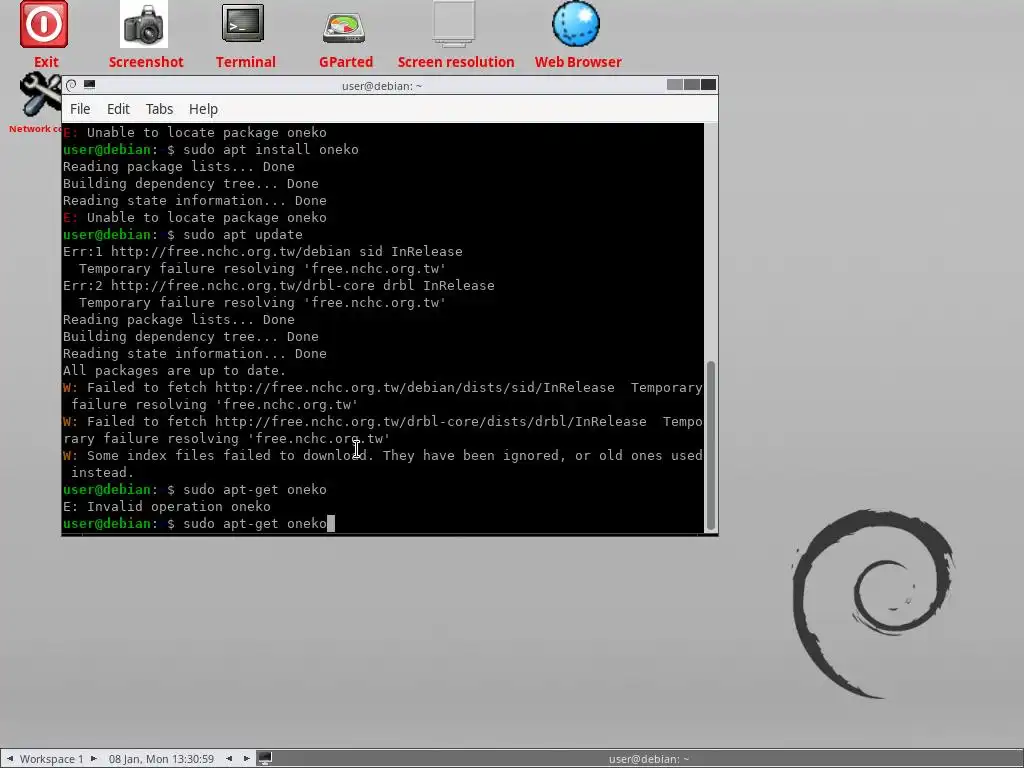The image size is (1024, 768).
Task: Click the line 'sudo apt install oneko'
Action: pyautogui.click(x=270, y=150)
